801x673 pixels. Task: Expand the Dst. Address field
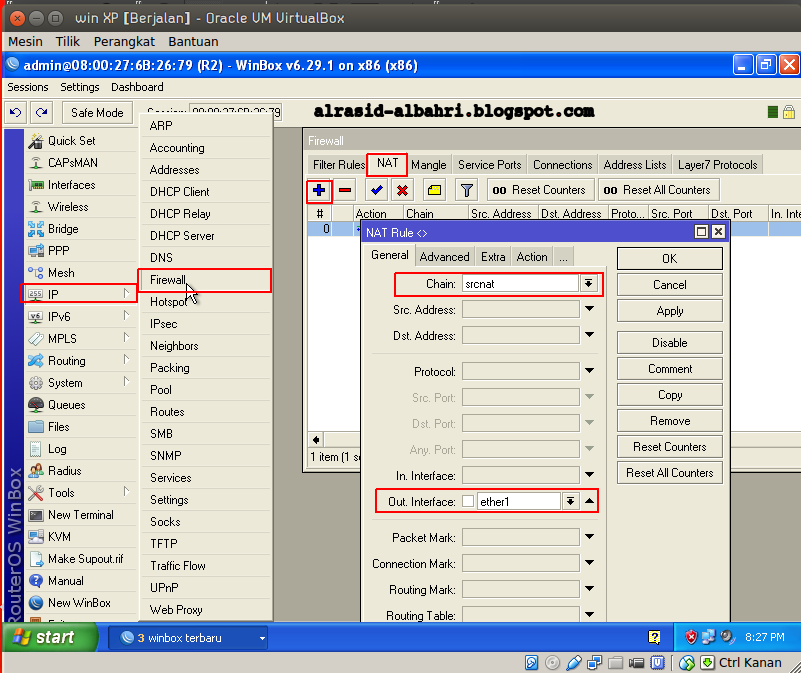click(590, 335)
